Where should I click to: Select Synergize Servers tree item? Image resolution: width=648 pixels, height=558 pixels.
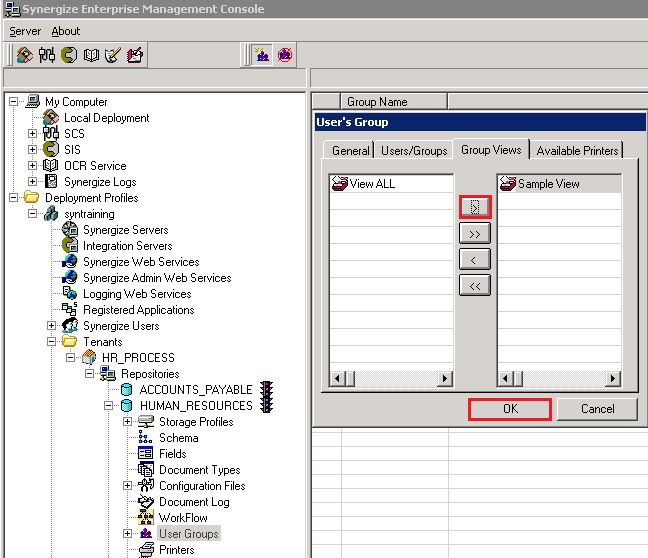[x=126, y=230]
